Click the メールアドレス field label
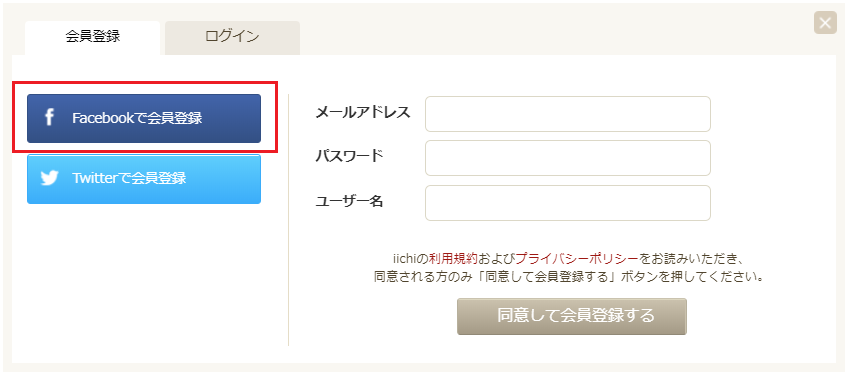 pyautogui.click(x=363, y=113)
